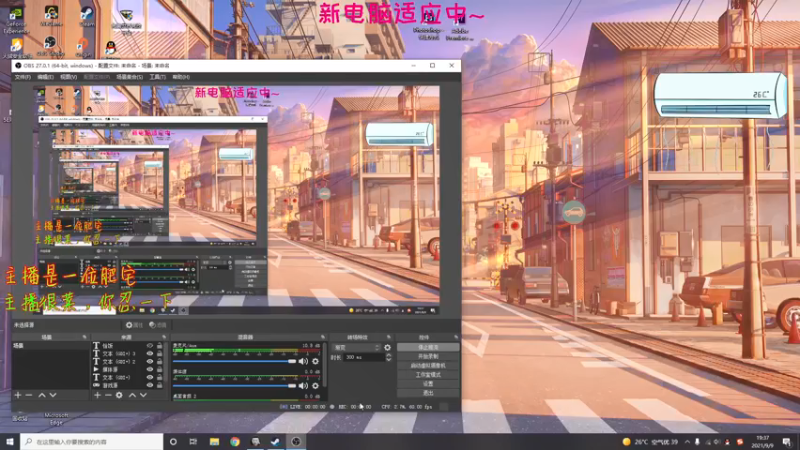Open Steam desktop shortcut

[87, 16]
